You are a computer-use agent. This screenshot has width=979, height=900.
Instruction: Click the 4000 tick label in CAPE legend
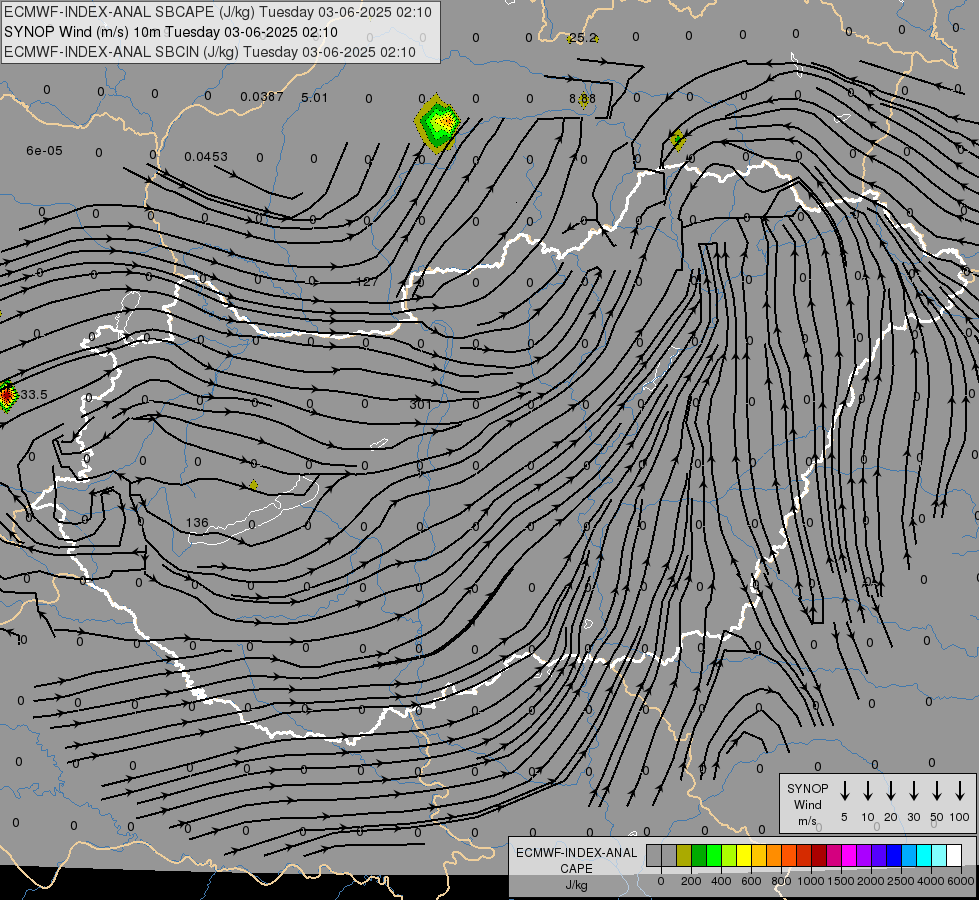click(931, 881)
